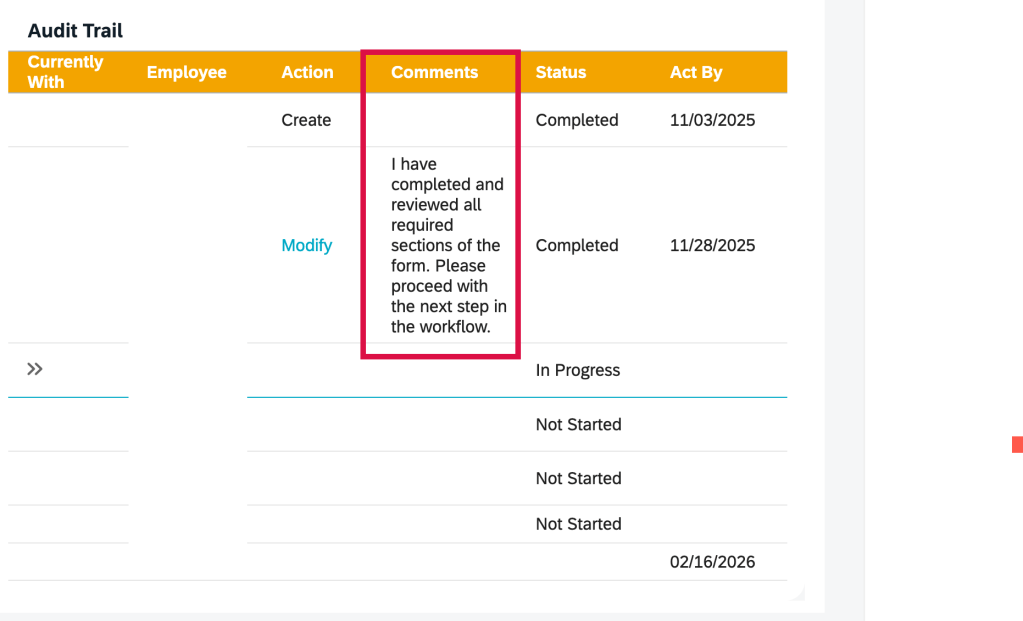Viewport: 1023px width, 621px height.
Task: Click the Action column header
Action: [307, 72]
